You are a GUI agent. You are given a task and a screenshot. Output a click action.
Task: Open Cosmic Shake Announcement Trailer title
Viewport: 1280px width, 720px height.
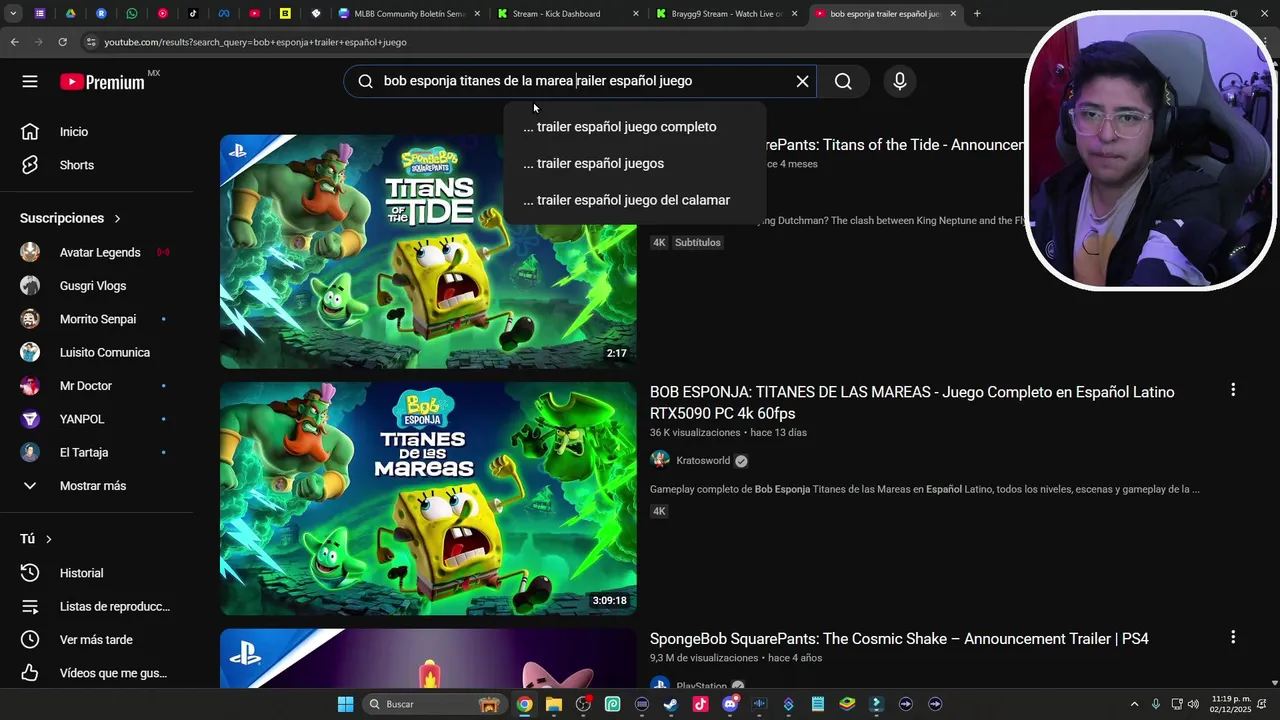899,639
